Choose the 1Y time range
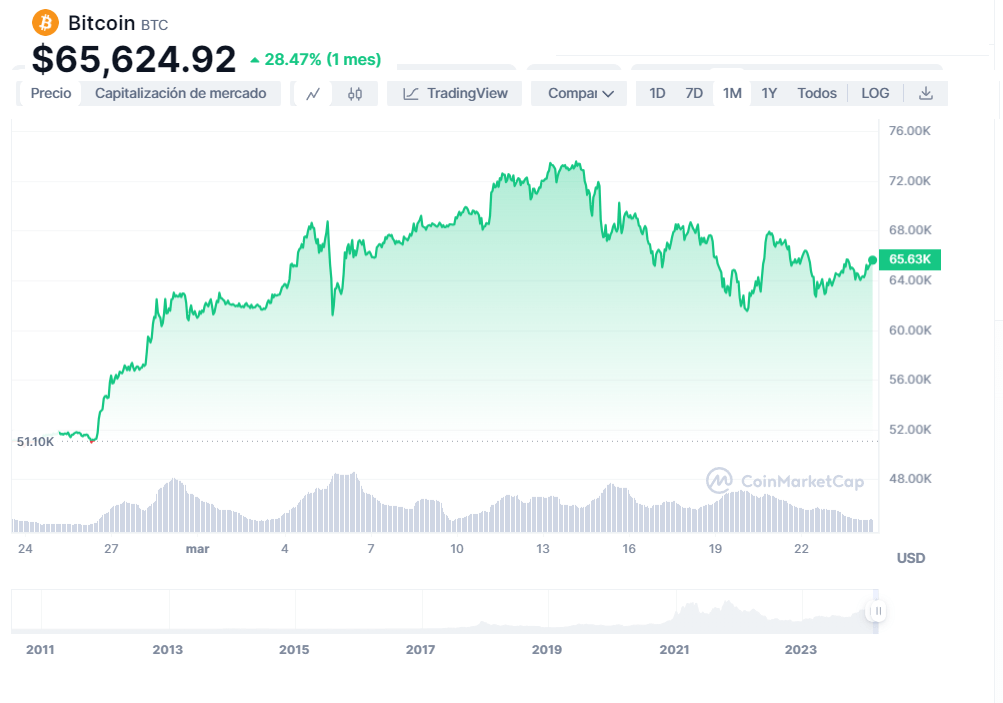 (x=769, y=93)
